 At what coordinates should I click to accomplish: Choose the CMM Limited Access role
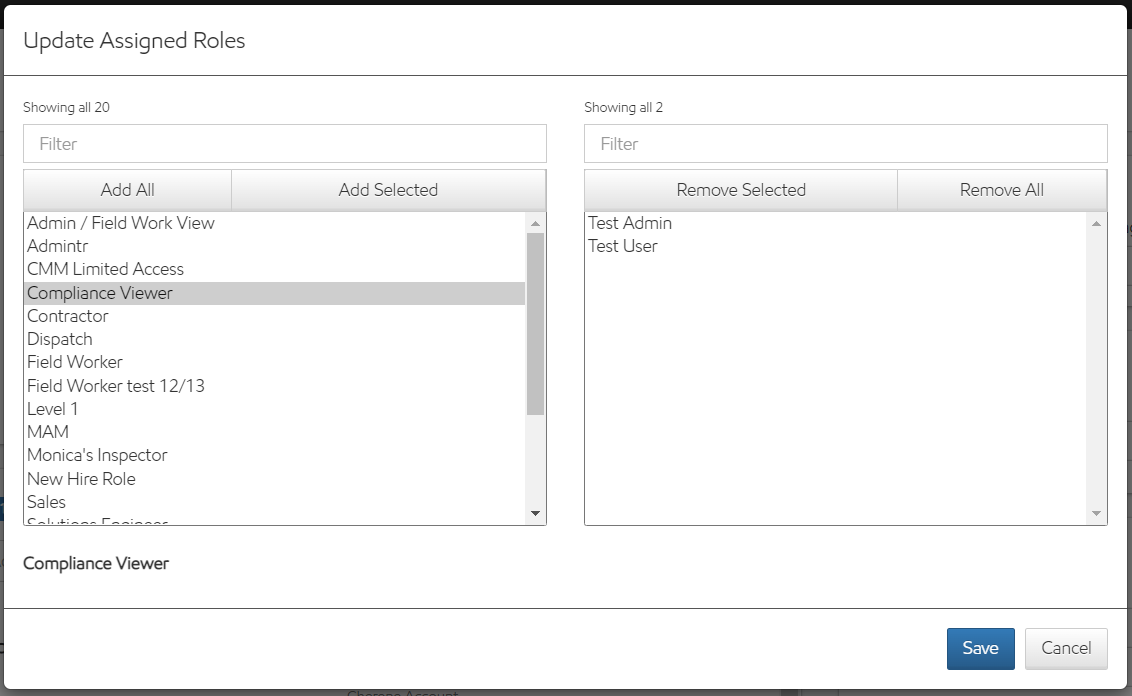(106, 269)
